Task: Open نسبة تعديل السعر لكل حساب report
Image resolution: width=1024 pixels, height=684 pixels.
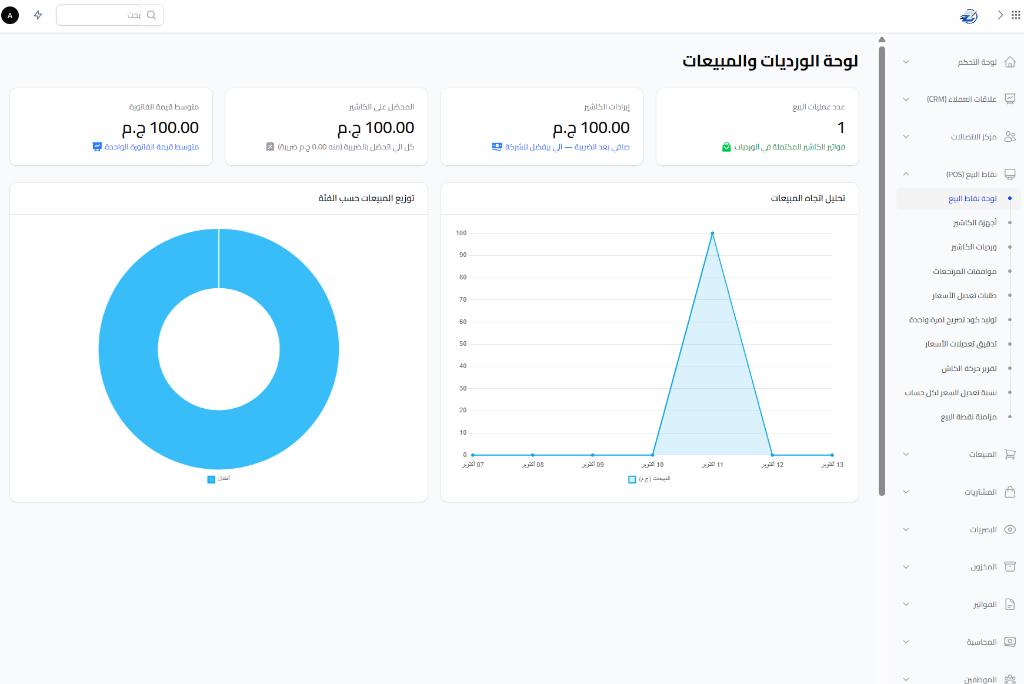Action: coord(951,393)
